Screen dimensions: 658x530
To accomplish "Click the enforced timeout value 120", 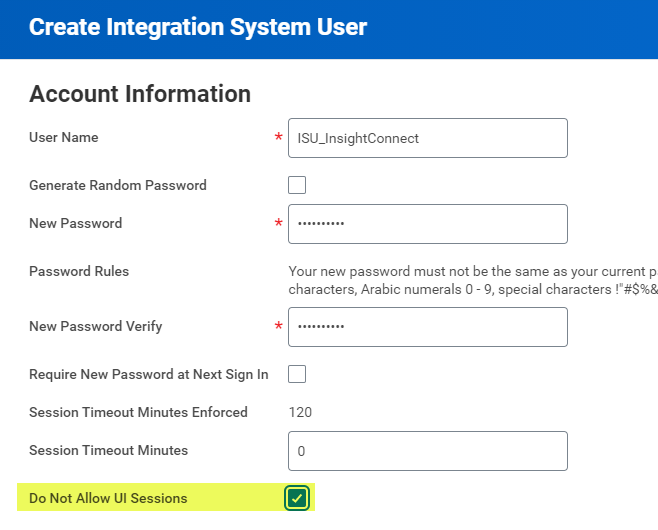I will [x=300, y=412].
